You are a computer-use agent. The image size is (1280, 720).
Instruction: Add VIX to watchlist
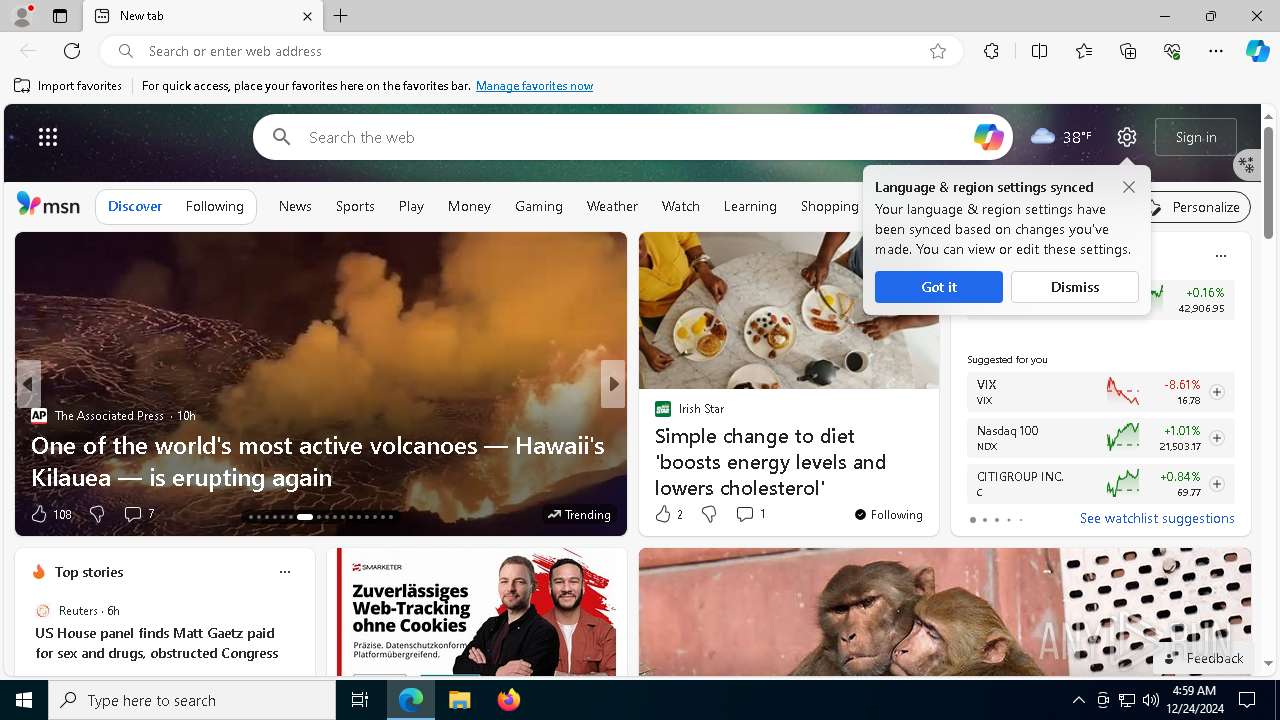click(x=1216, y=392)
